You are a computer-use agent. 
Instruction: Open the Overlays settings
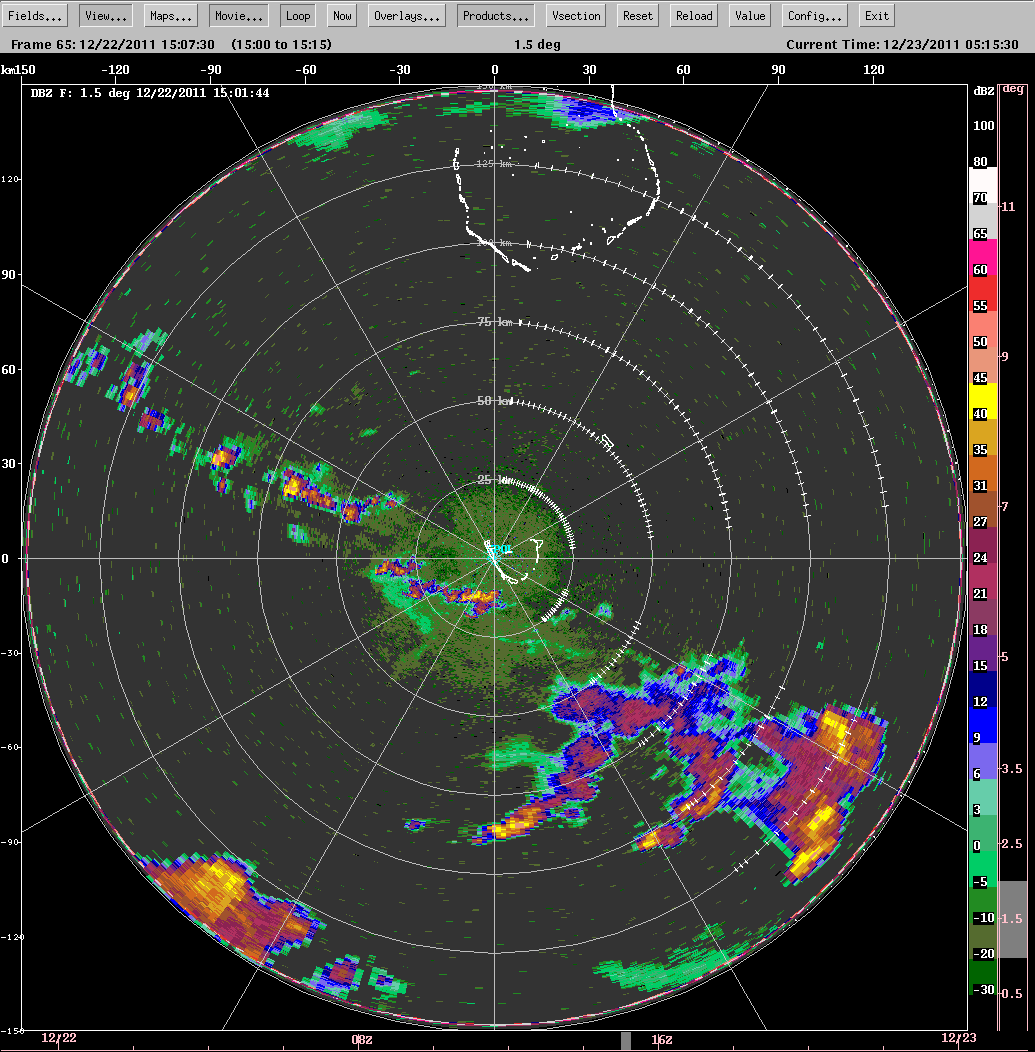(x=407, y=16)
